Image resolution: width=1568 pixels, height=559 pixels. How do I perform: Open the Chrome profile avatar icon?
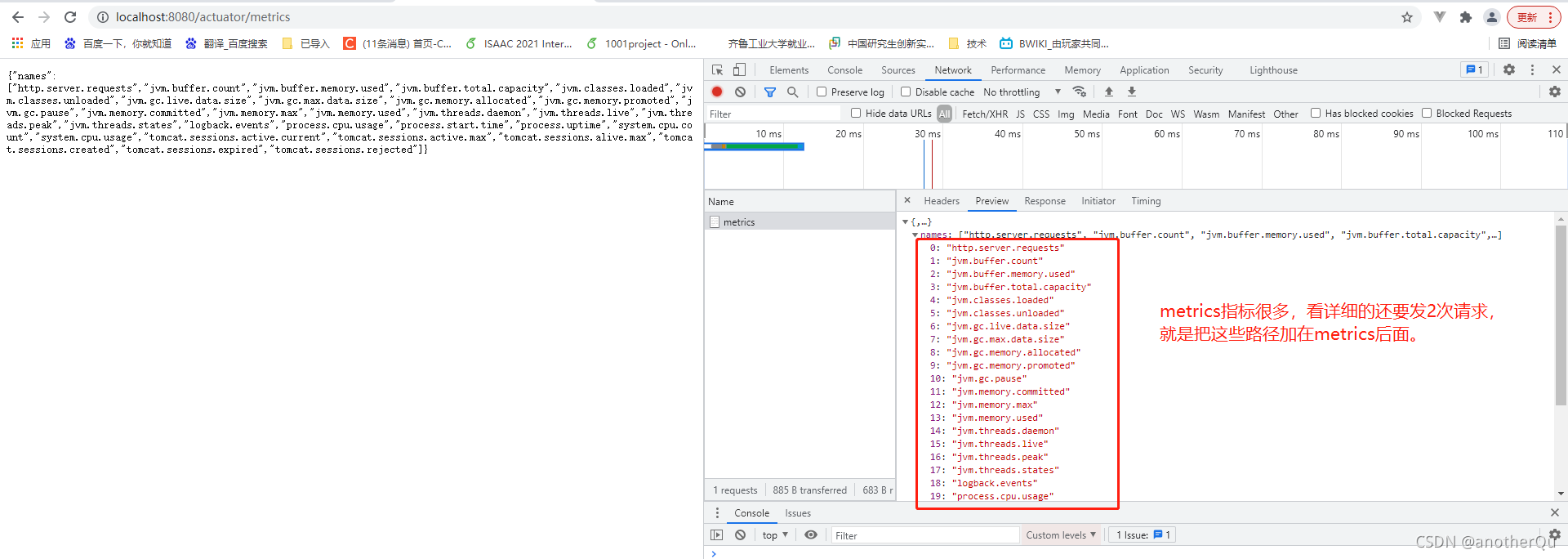click(x=1492, y=17)
